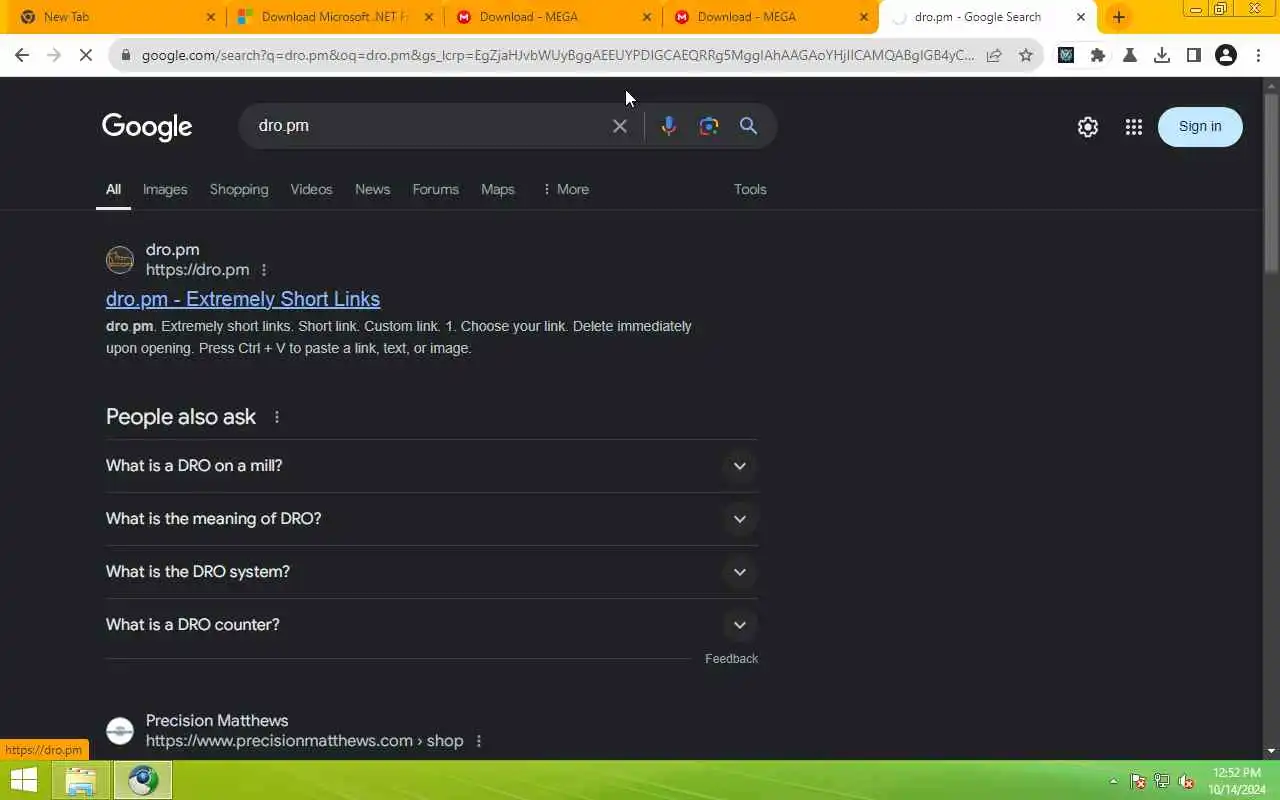Select the News search tab
The image size is (1280, 800).
click(372, 189)
